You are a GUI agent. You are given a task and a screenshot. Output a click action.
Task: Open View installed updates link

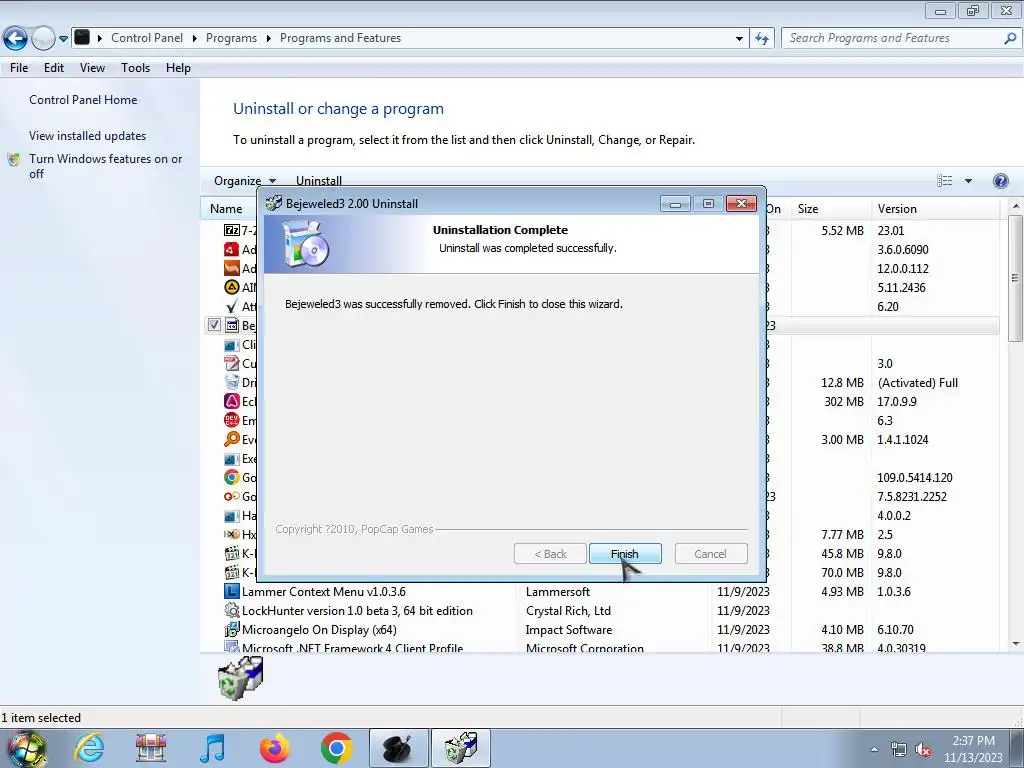88,136
